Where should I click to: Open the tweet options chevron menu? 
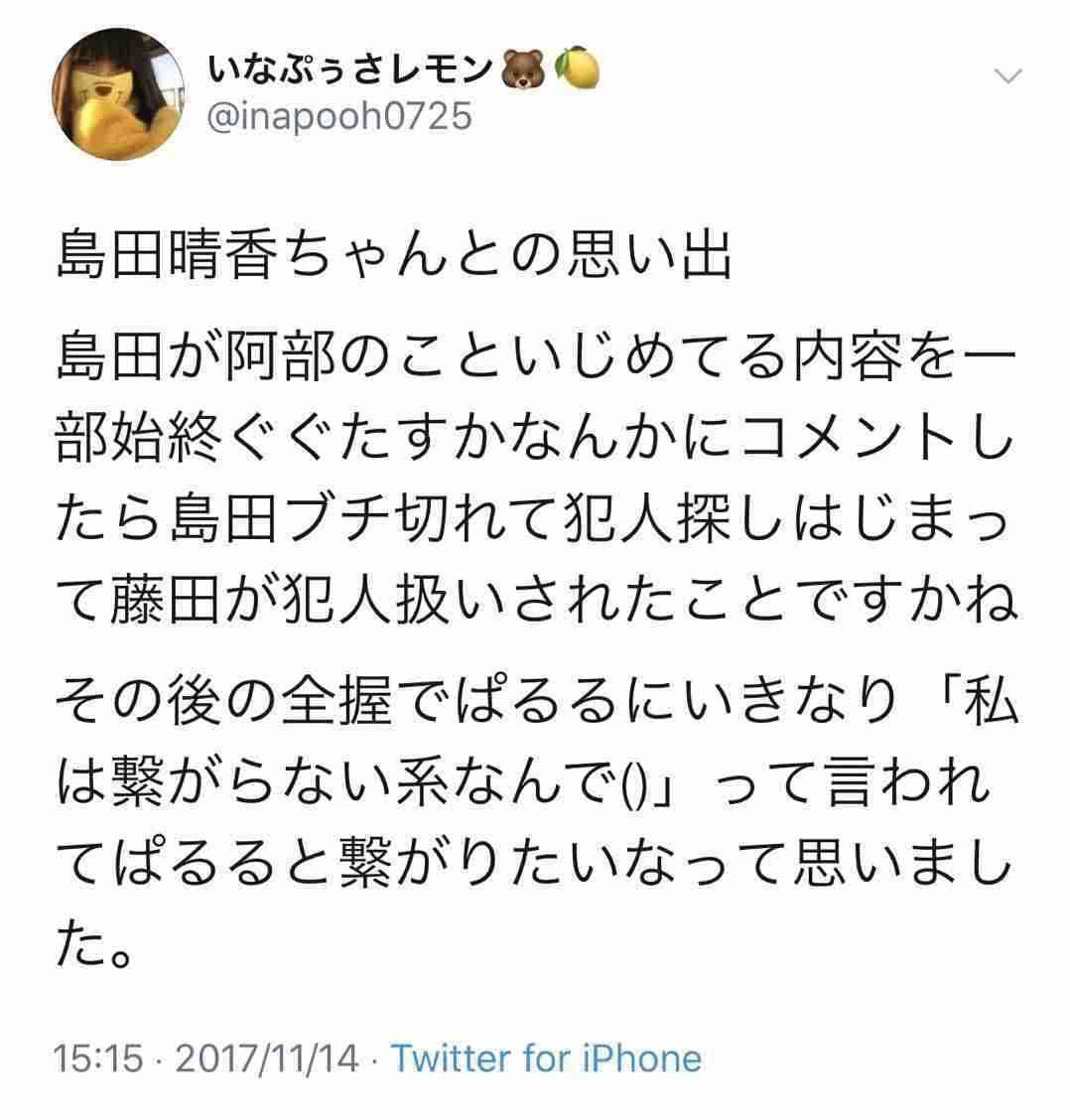pyautogui.click(x=1007, y=75)
